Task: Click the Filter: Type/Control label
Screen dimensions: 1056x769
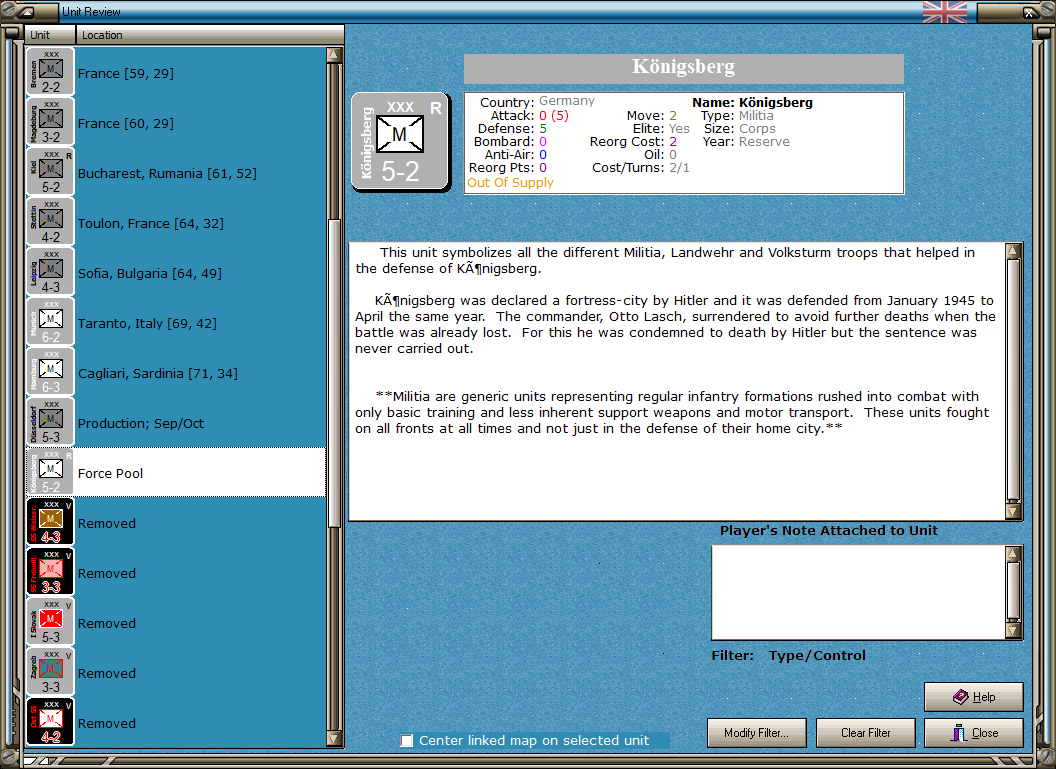Action: [x=789, y=655]
